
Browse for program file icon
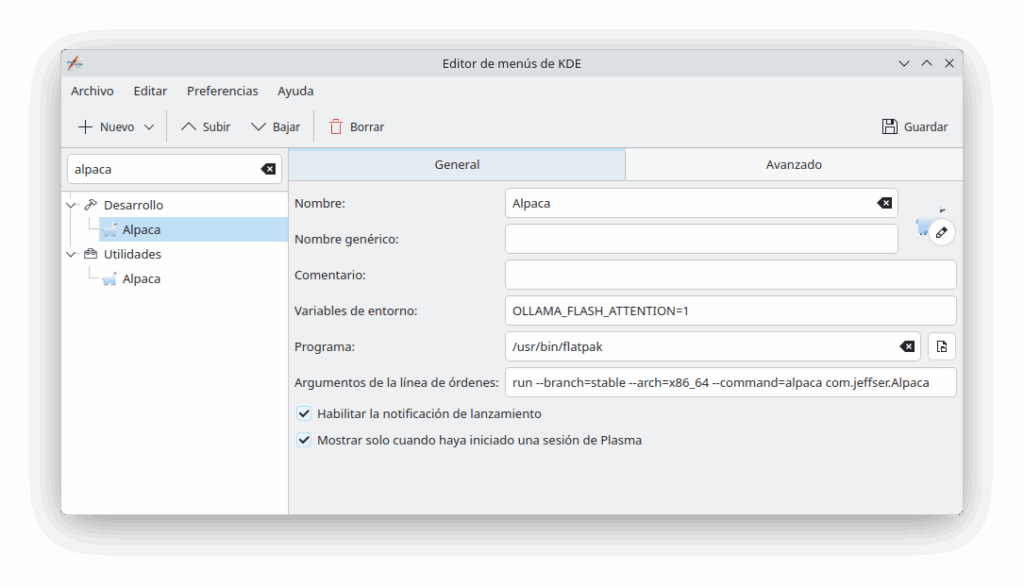[942, 347]
